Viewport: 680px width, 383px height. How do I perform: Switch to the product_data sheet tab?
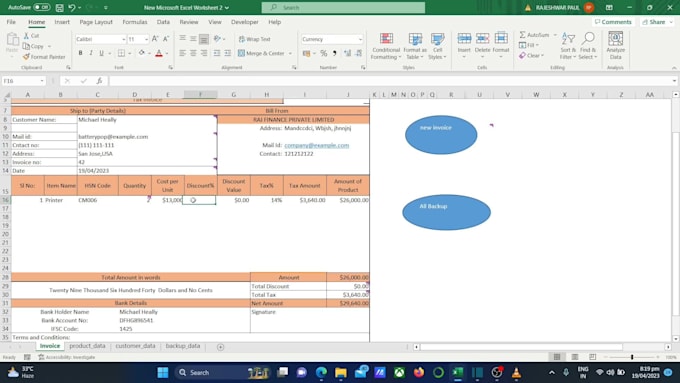(x=87, y=346)
